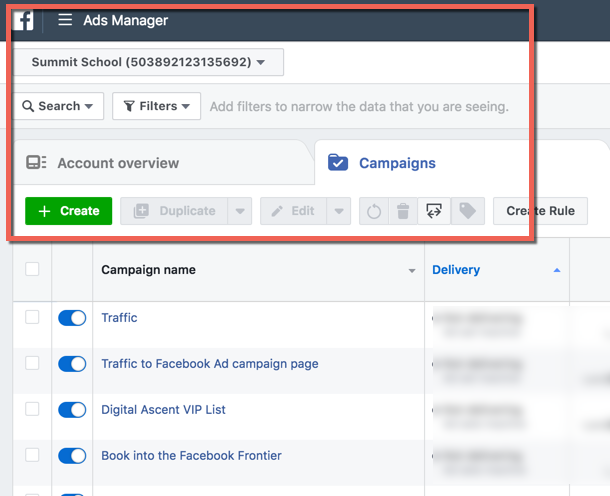
Task: Click the green Create button
Action: (x=68, y=211)
